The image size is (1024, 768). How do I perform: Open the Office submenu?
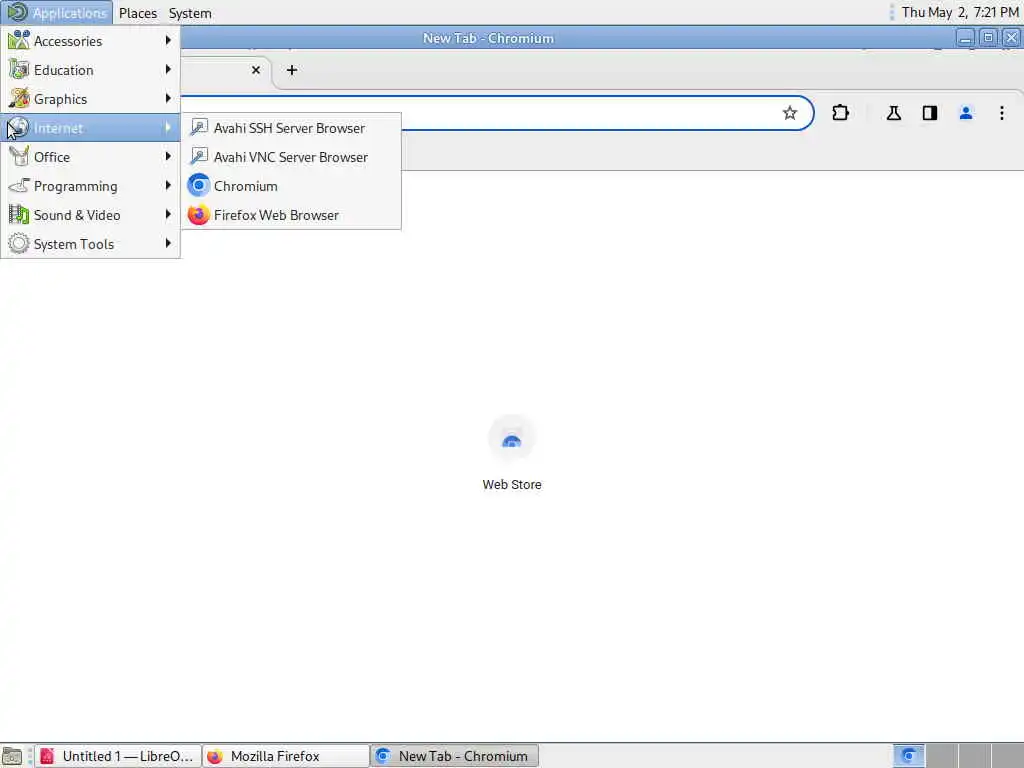coord(90,157)
